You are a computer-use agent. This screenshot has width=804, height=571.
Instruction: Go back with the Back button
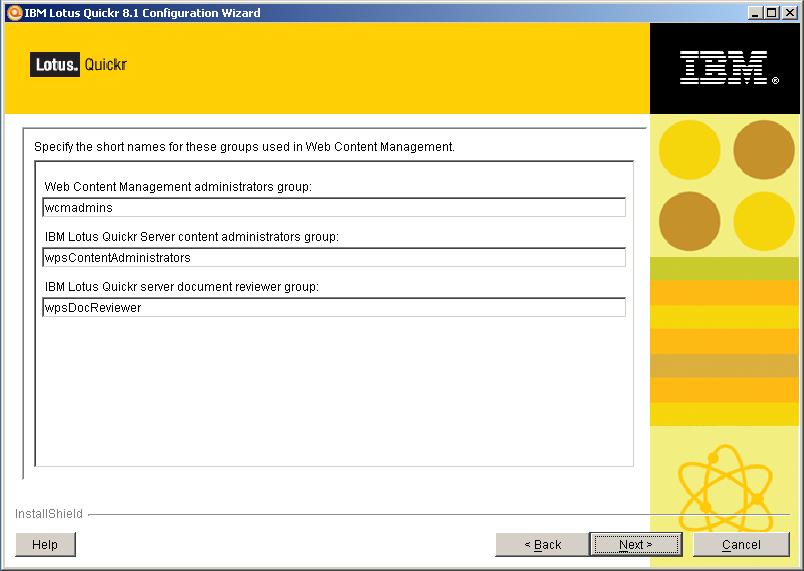542,544
